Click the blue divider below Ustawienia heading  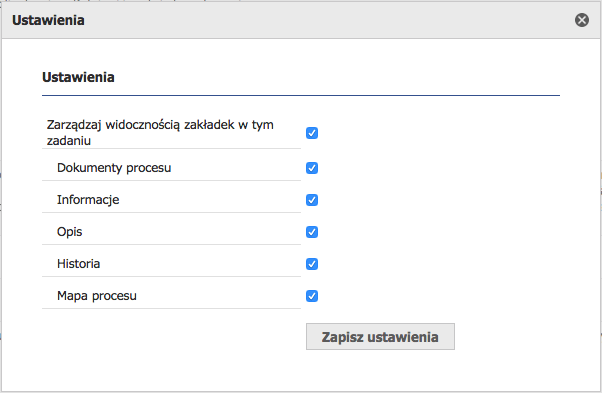(x=301, y=95)
